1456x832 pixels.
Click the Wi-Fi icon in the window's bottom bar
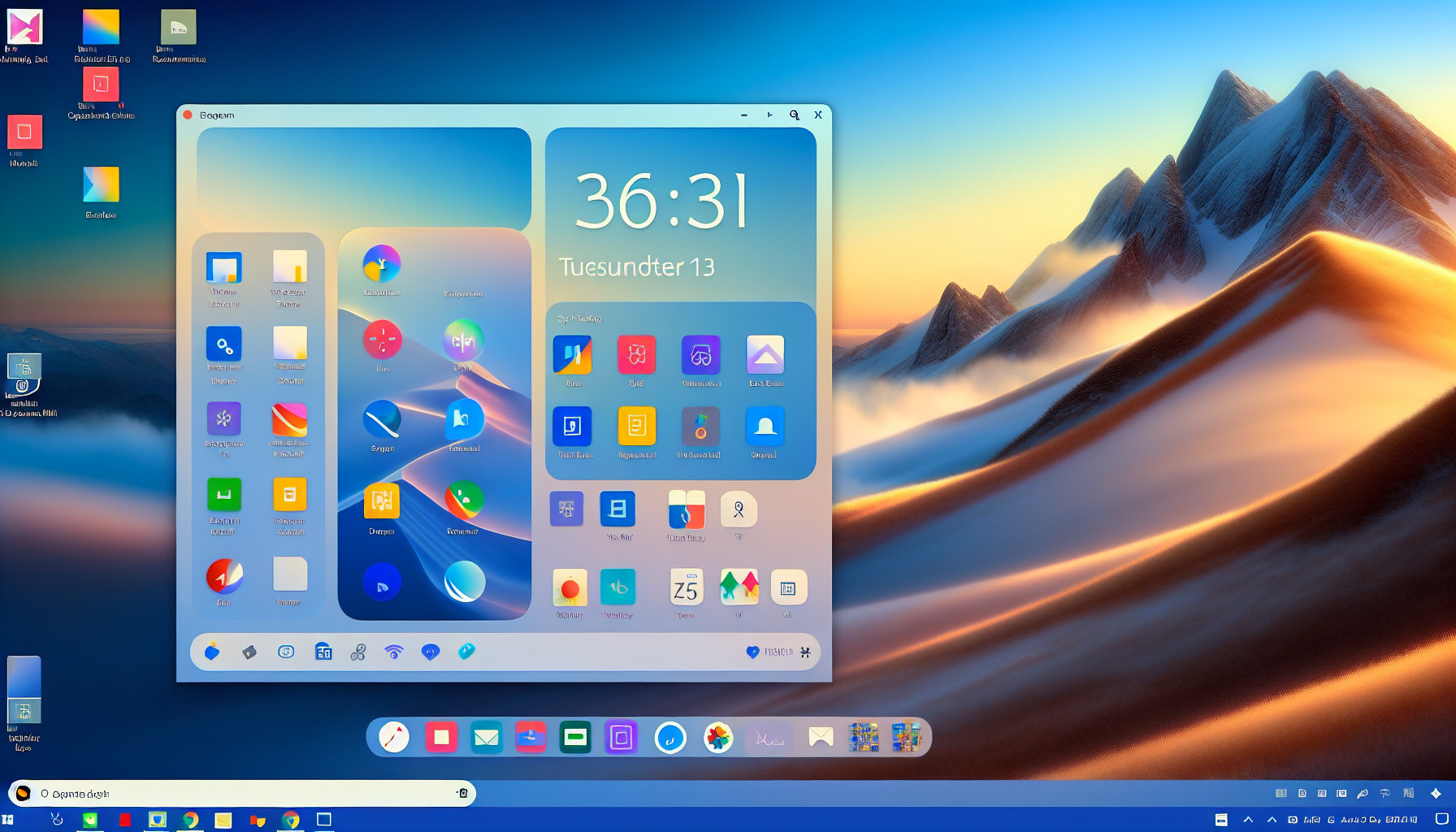point(394,652)
